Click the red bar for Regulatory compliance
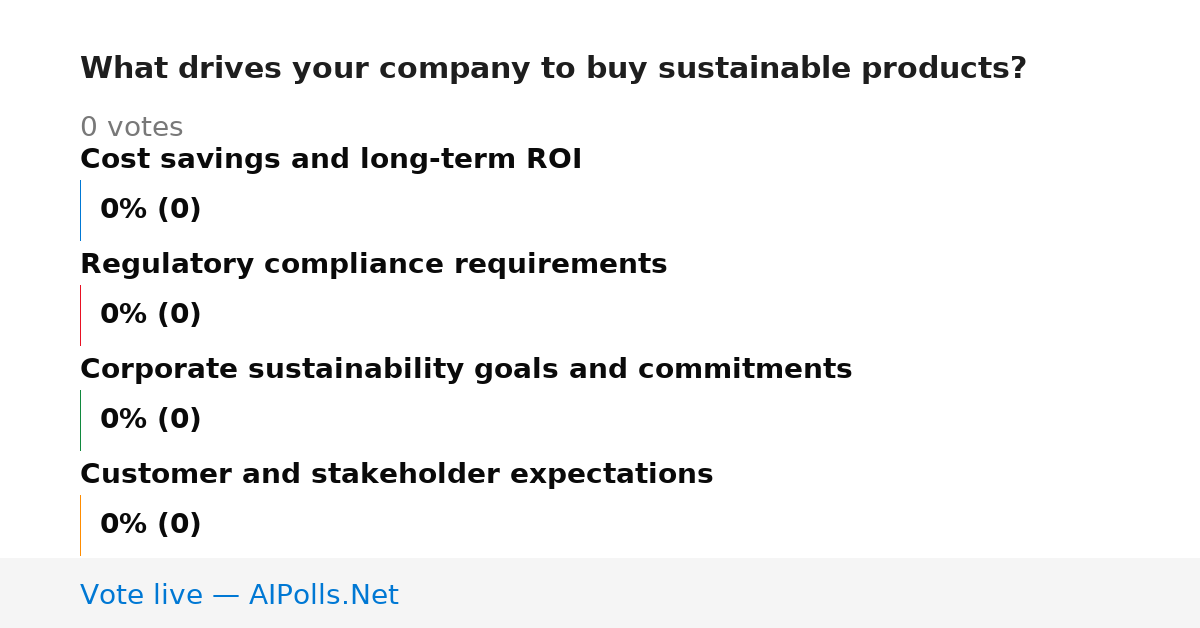 [80, 315]
